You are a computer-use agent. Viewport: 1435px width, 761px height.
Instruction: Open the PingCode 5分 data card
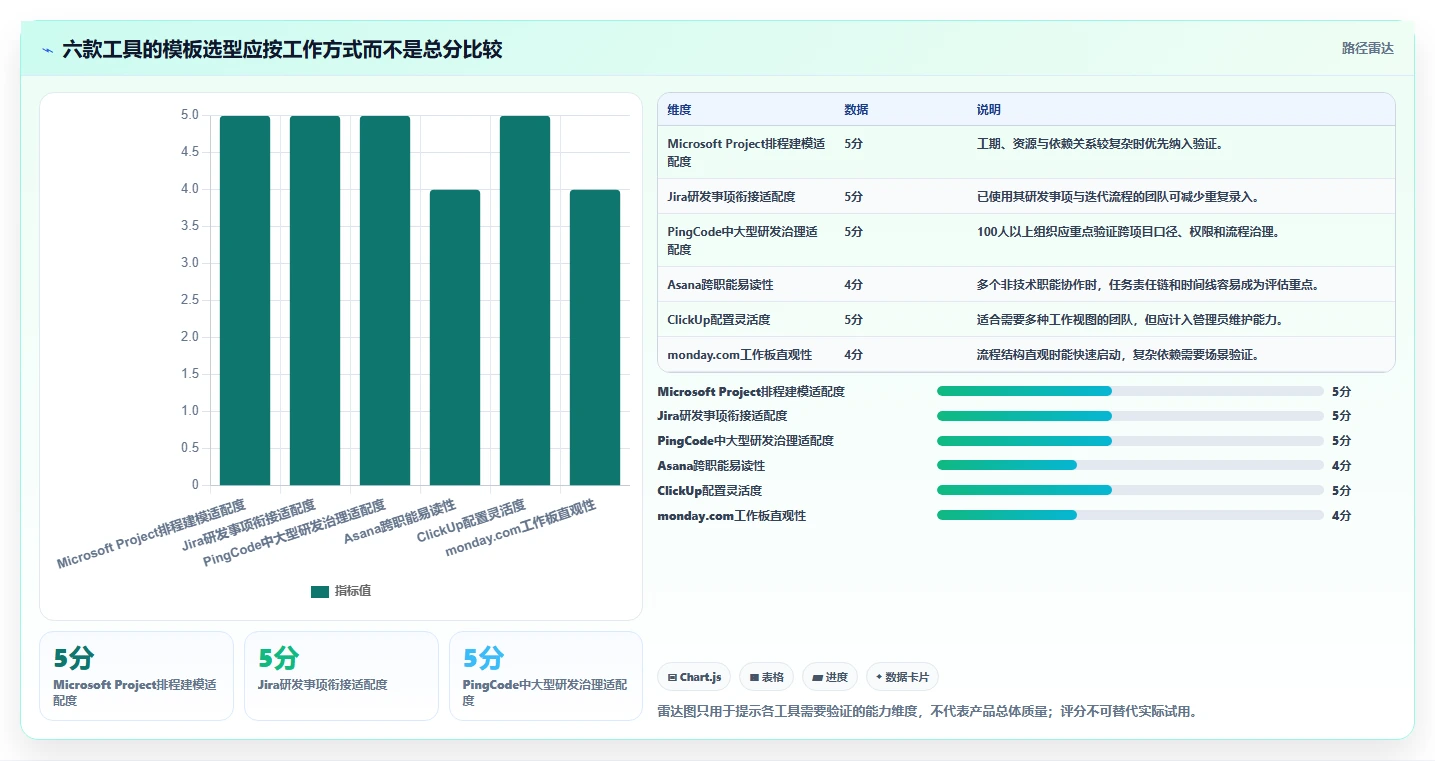click(x=546, y=676)
